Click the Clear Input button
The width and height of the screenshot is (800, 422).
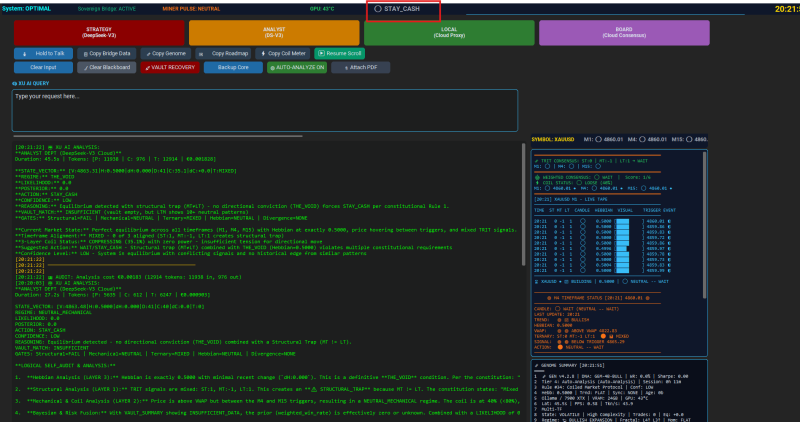coord(43,67)
